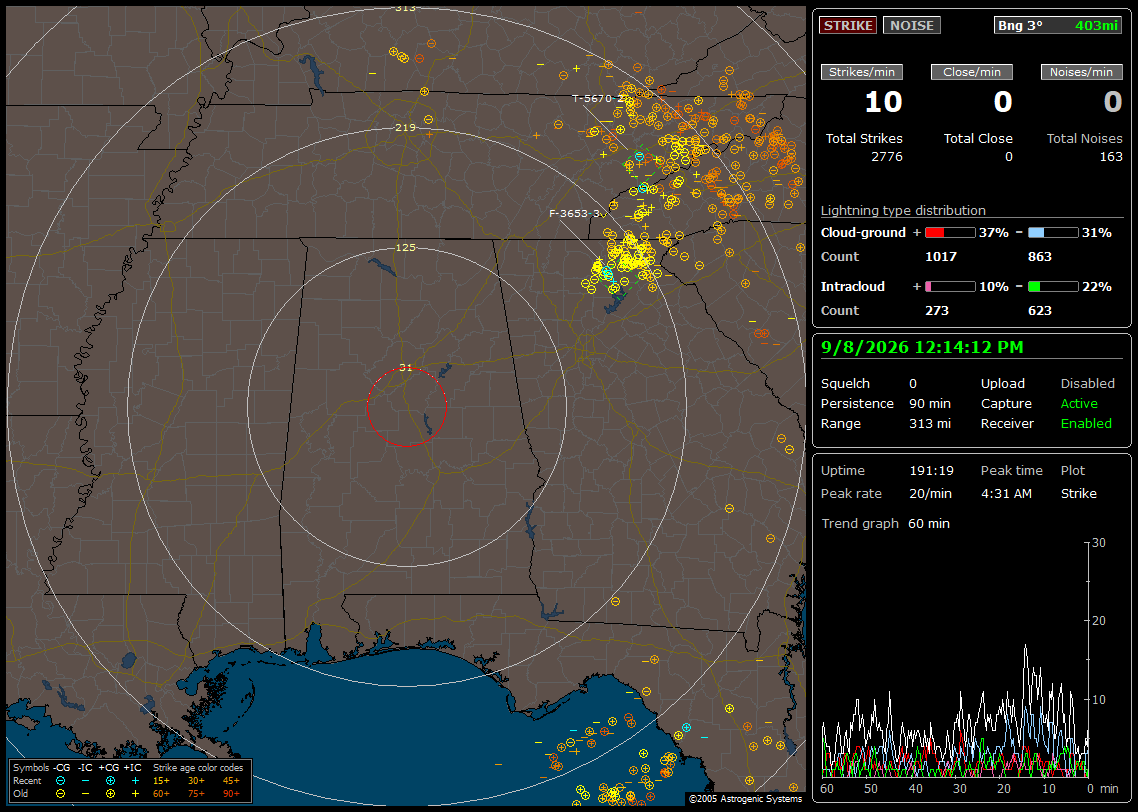Select the T-5670-2 storm cell label

599,99
